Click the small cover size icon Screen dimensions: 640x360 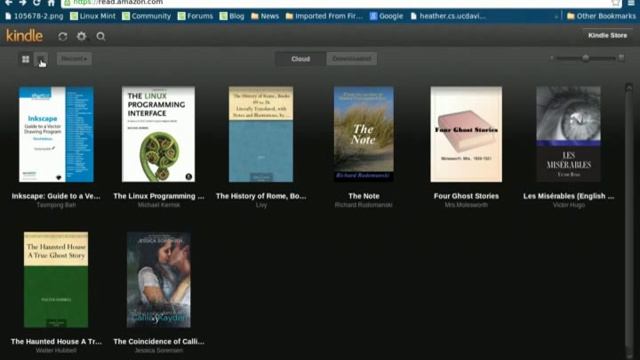tap(552, 58)
